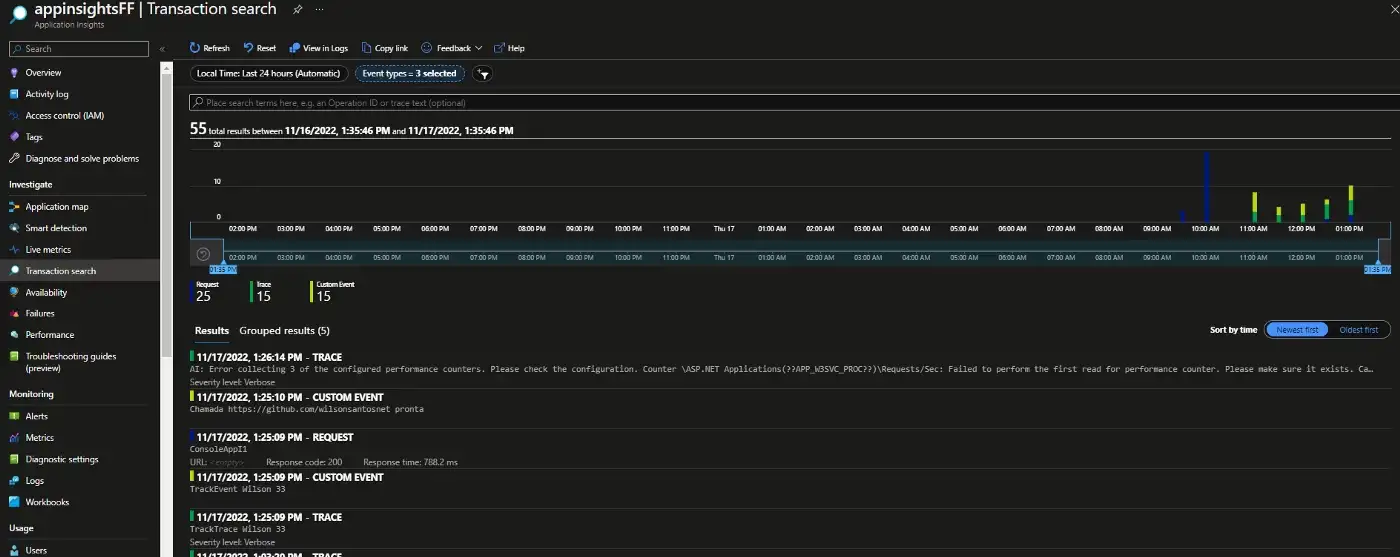This screenshot has width=1400, height=557.
Task: Click the left time range handle 01:35 PM
Action: click(x=223, y=267)
